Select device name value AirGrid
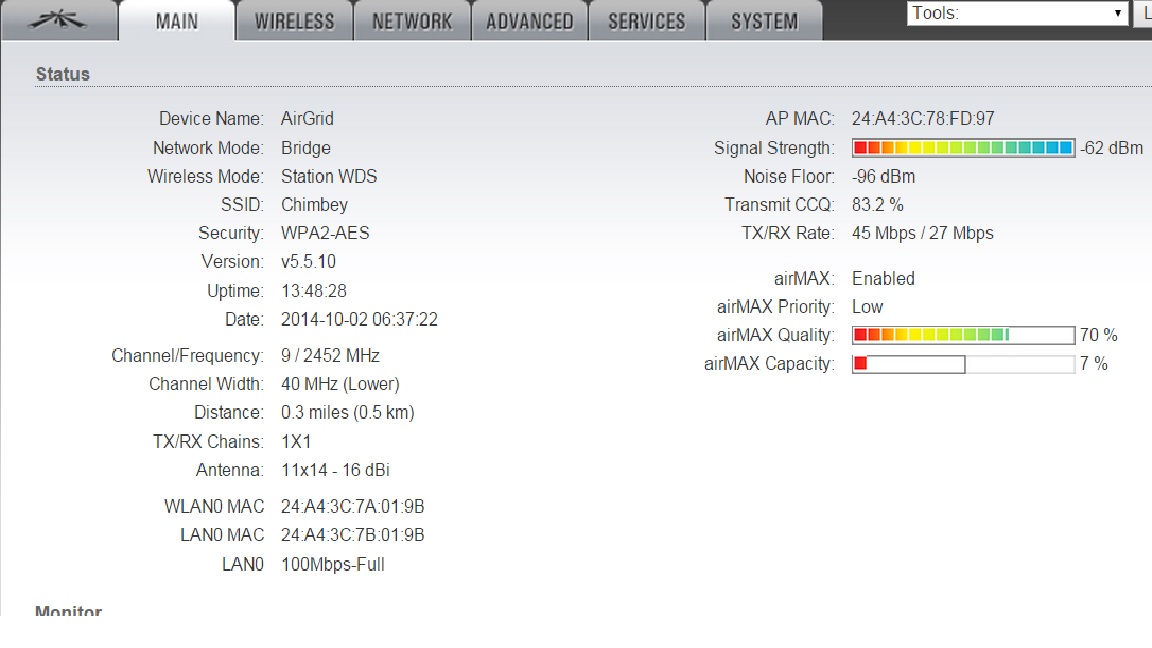1152x648 pixels. (307, 118)
